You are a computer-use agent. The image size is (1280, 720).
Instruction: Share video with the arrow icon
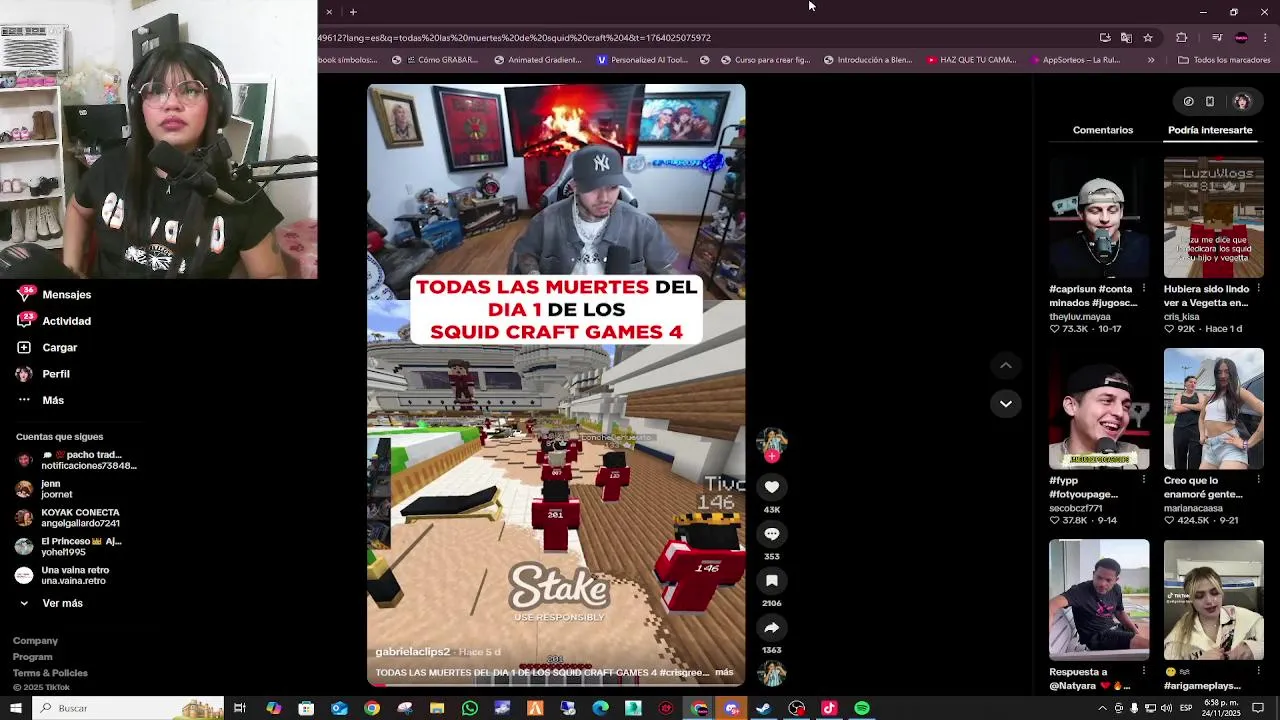pos(771,628)
